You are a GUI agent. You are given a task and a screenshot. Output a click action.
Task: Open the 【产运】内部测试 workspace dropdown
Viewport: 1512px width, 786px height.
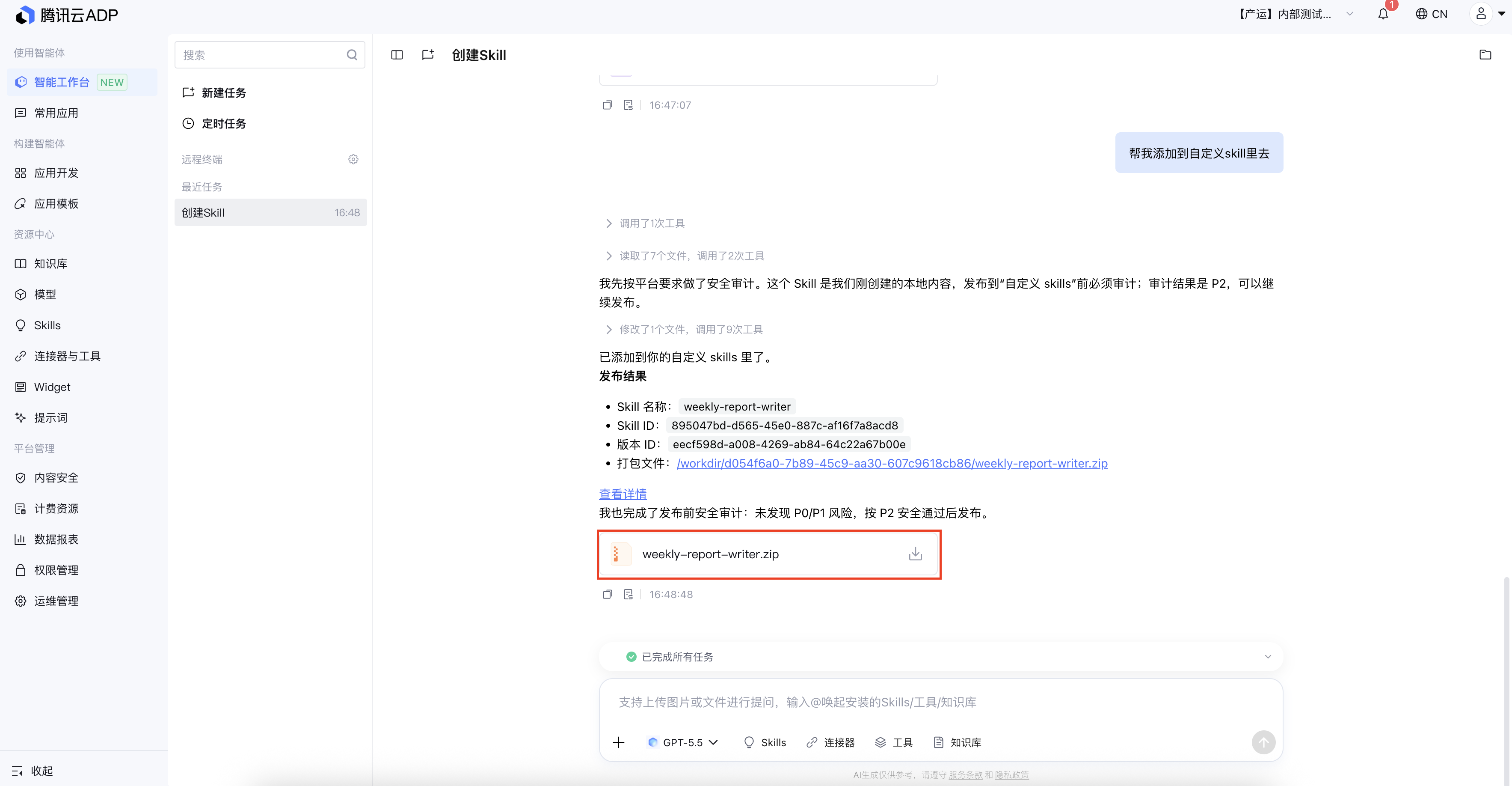pos(1296,14)
